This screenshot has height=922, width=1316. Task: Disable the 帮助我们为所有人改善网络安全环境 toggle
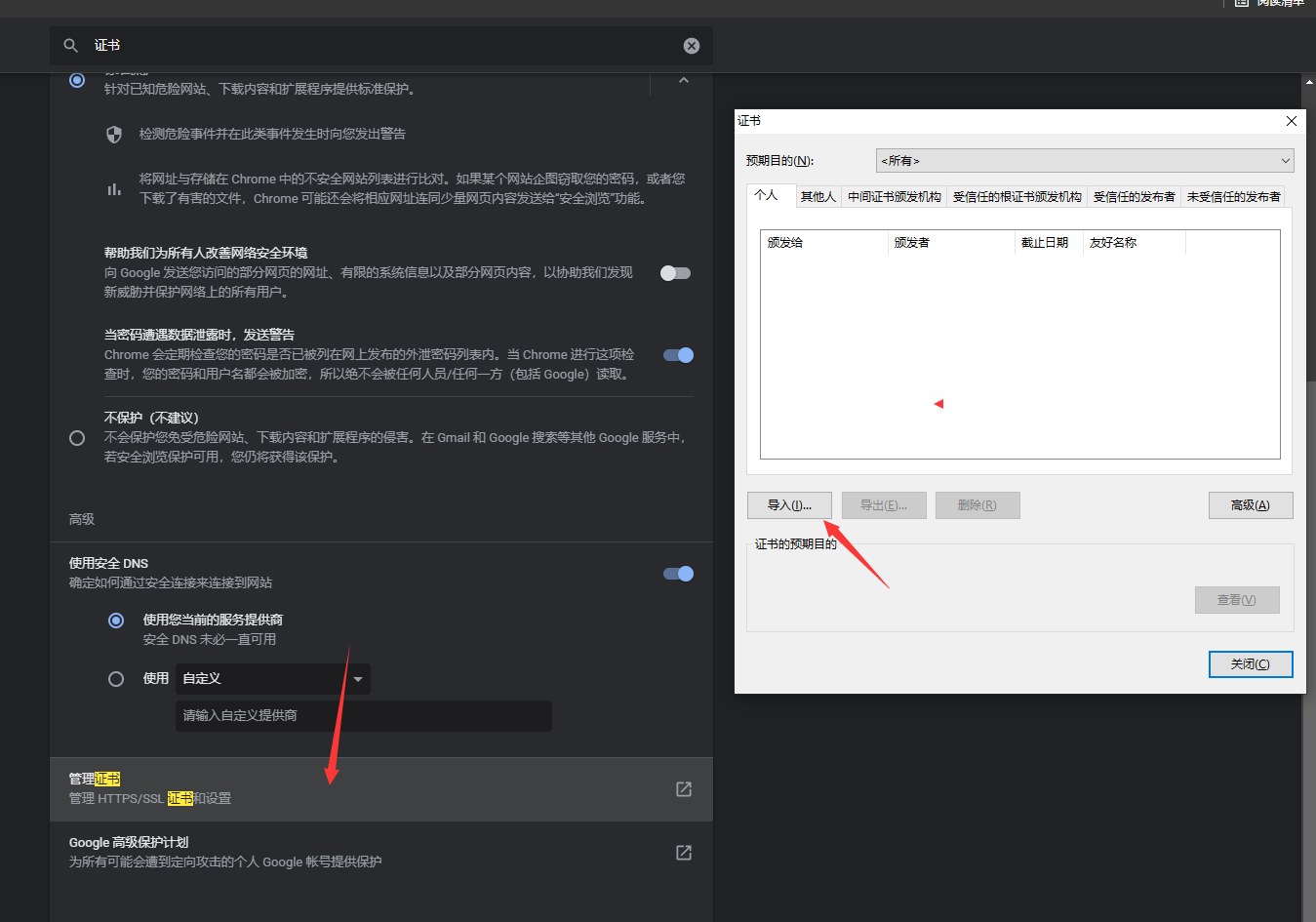[674, 273]
